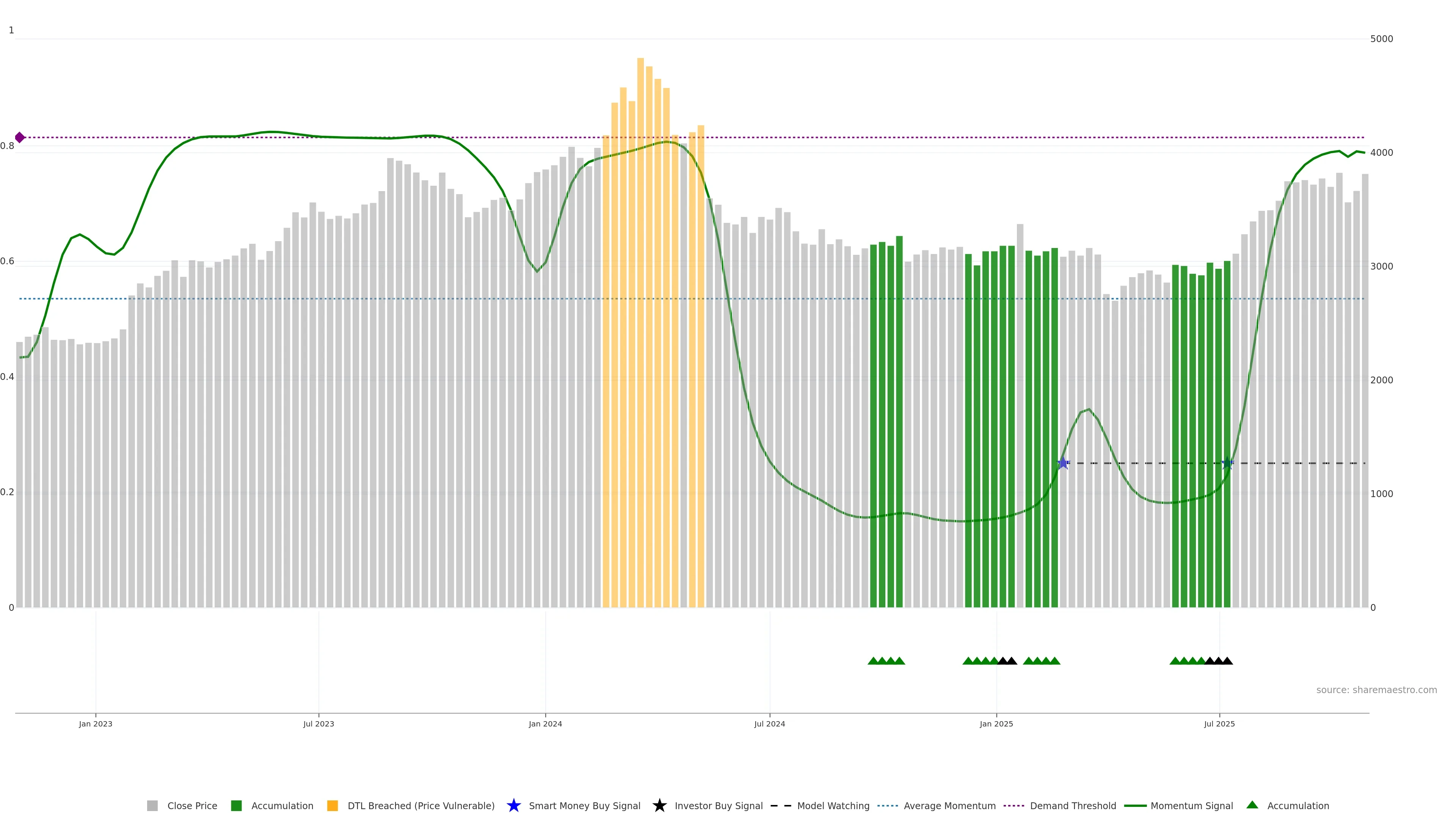Click the Jan 2023 axis label
The height and width of the screenshot is (819, 1456).
click(x=96, y=723)
